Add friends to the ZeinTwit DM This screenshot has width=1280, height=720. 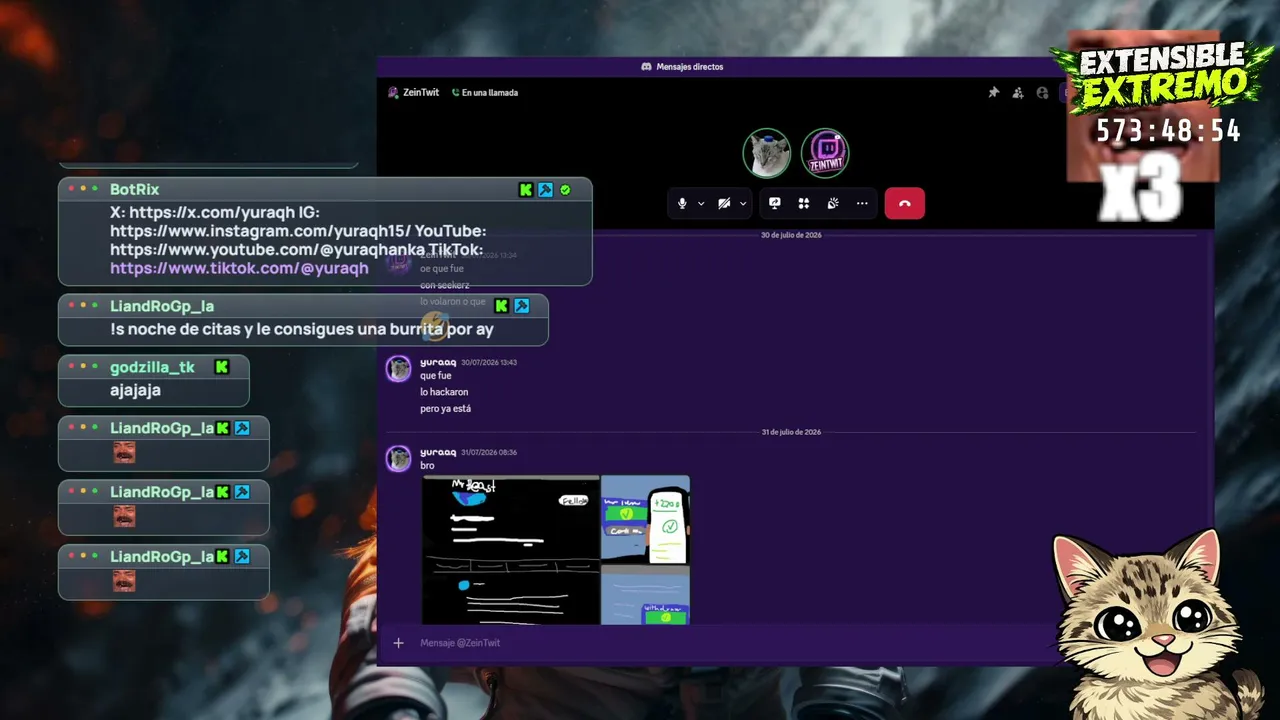1018,92
